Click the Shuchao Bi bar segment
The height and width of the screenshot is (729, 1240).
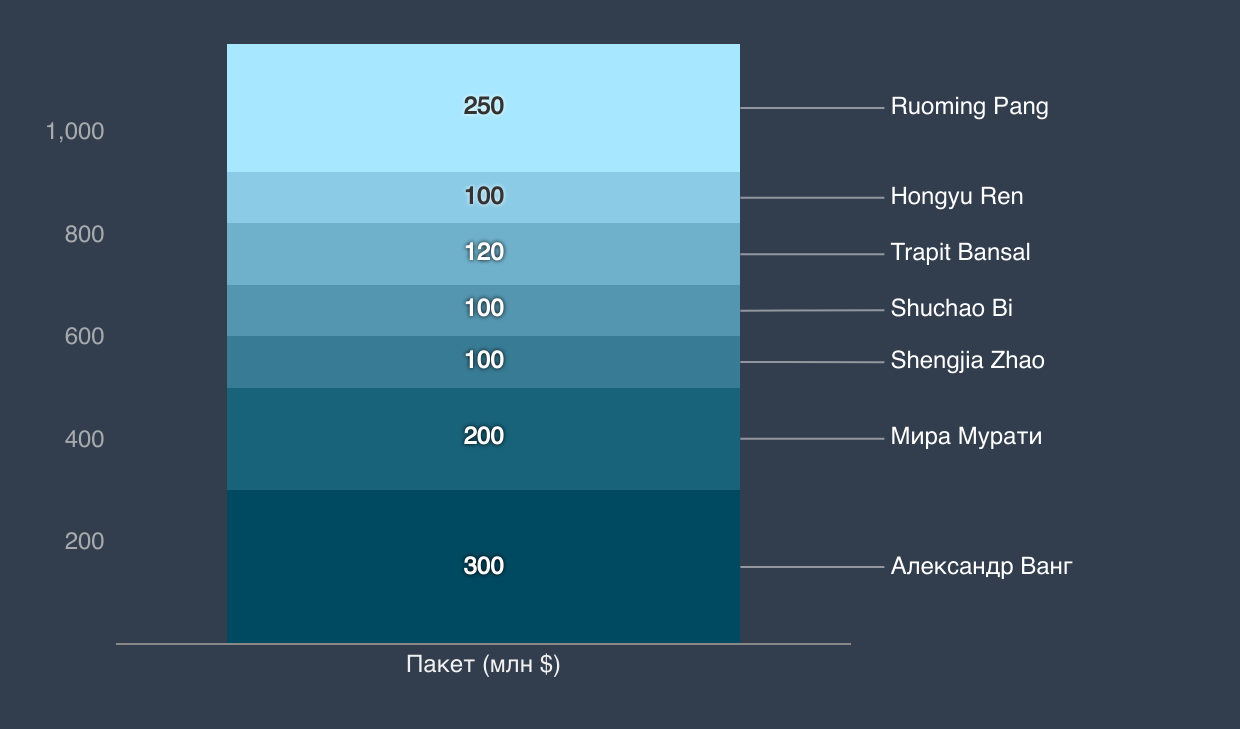[x=483, y=310]
